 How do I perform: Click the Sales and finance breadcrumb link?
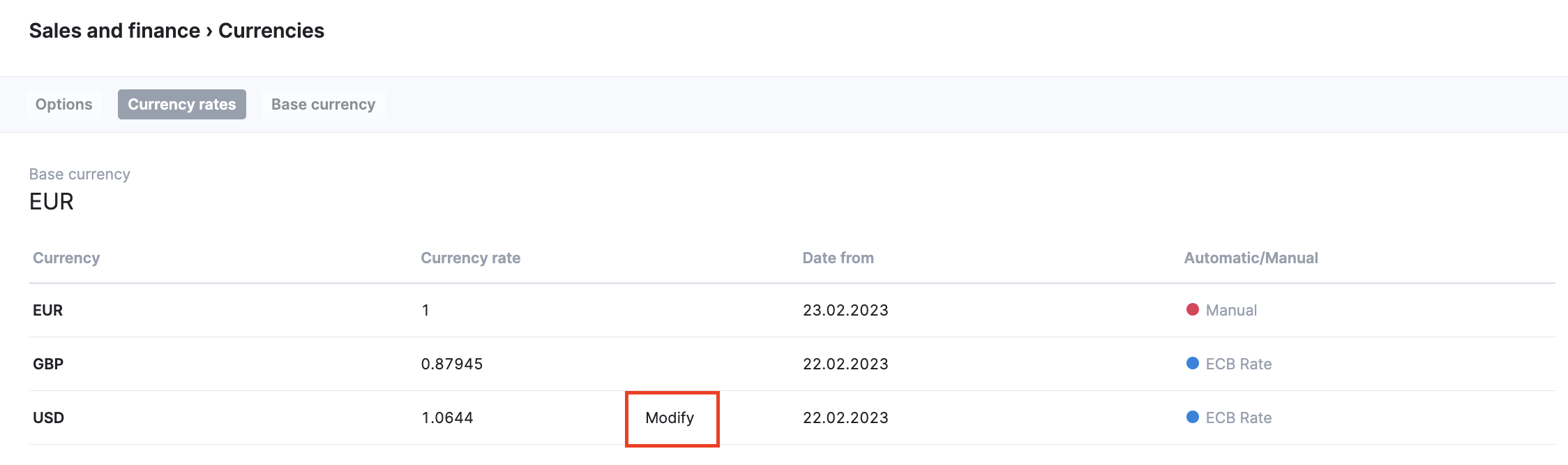113,30
